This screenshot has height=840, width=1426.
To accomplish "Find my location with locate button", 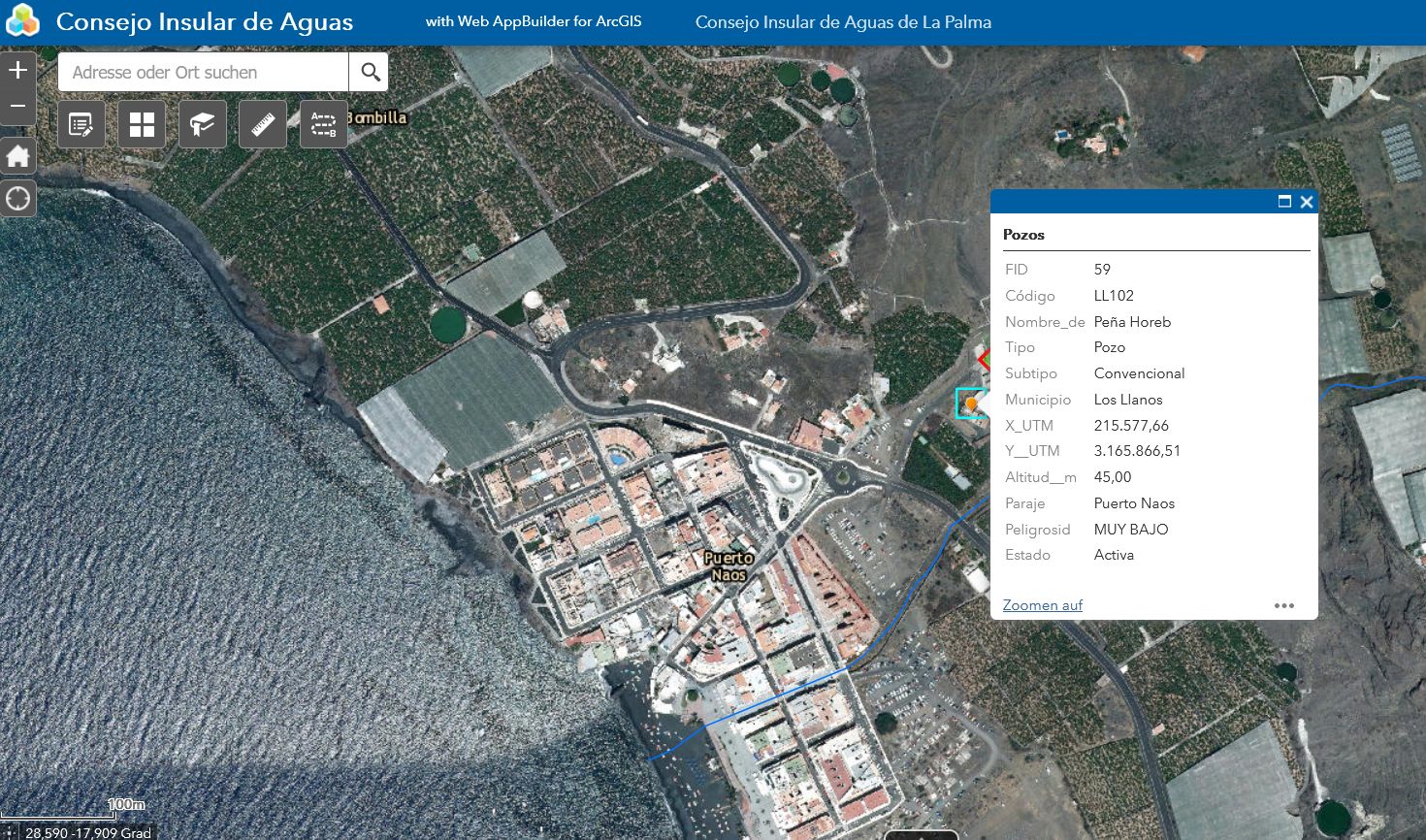I will [x=18, y=199].
